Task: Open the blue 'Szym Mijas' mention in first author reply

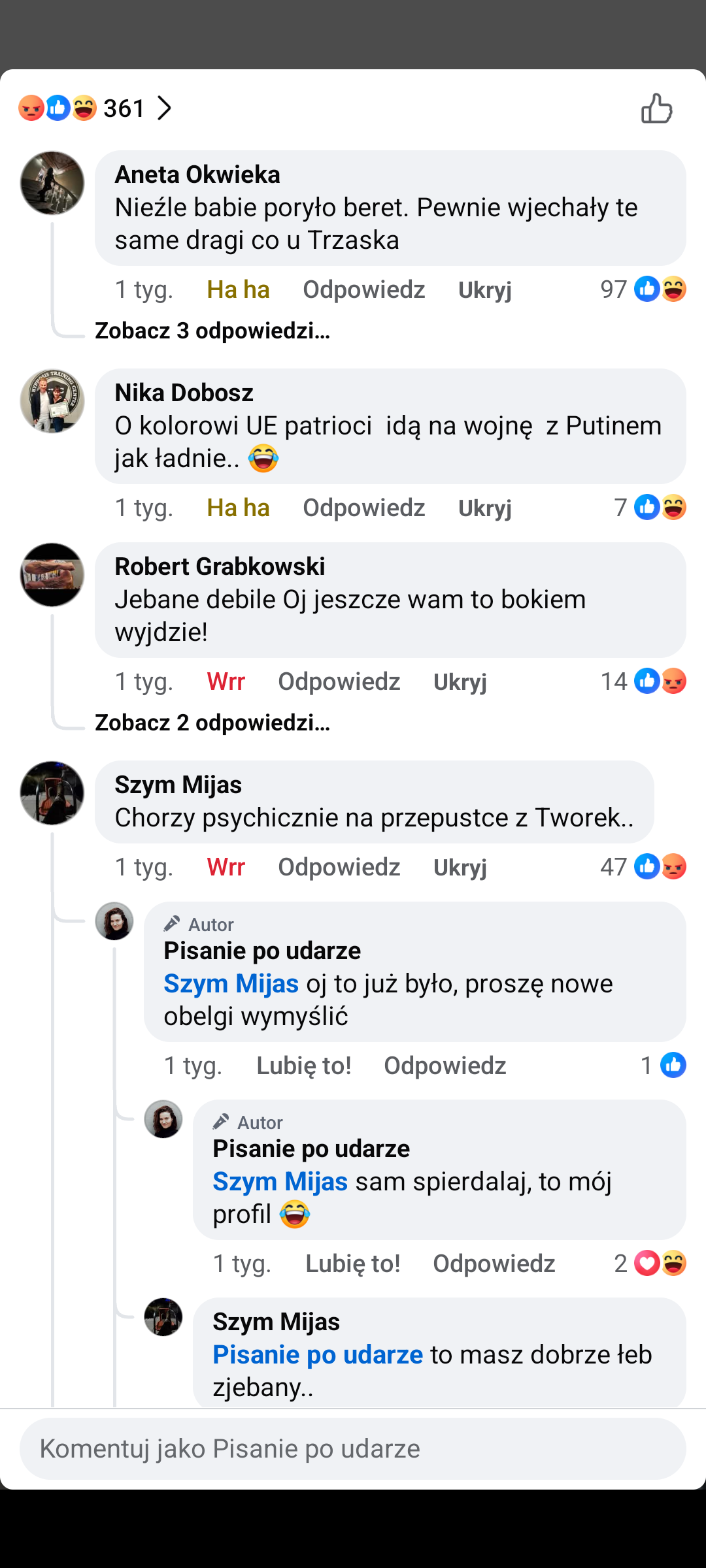Action: (x=231, y=984)
